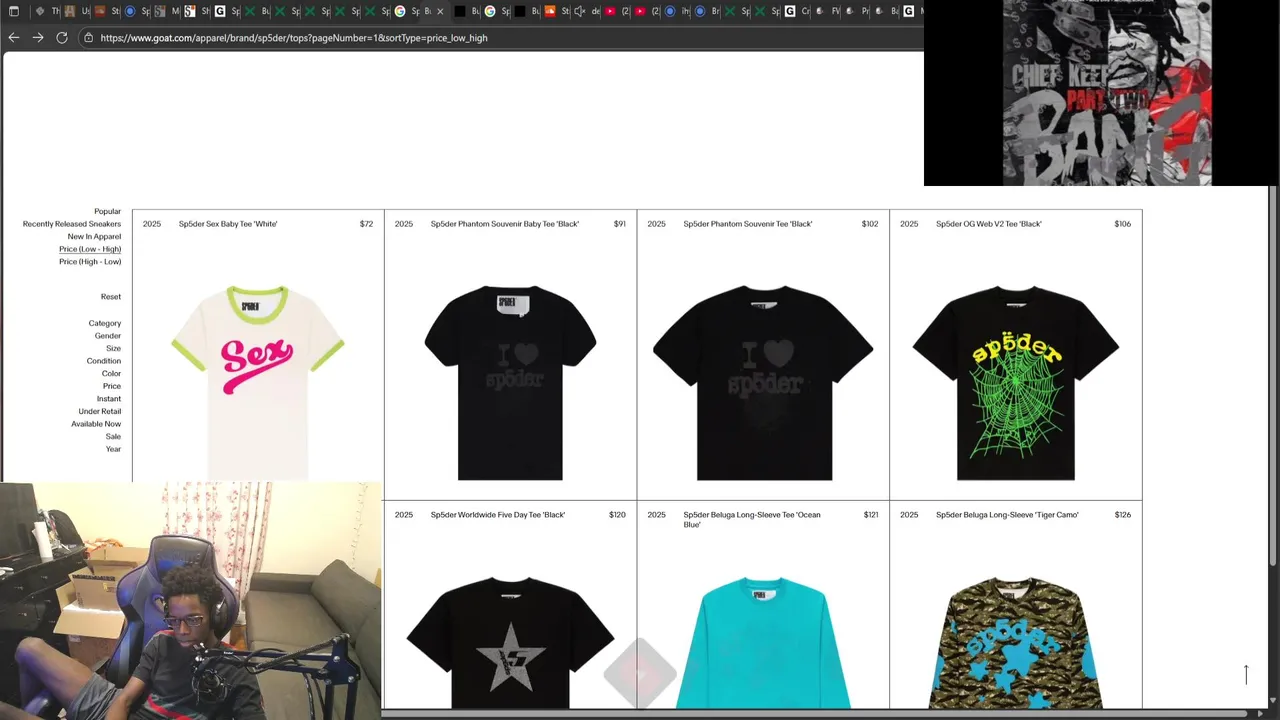Click the $102 price

click(x=870, y=224)
